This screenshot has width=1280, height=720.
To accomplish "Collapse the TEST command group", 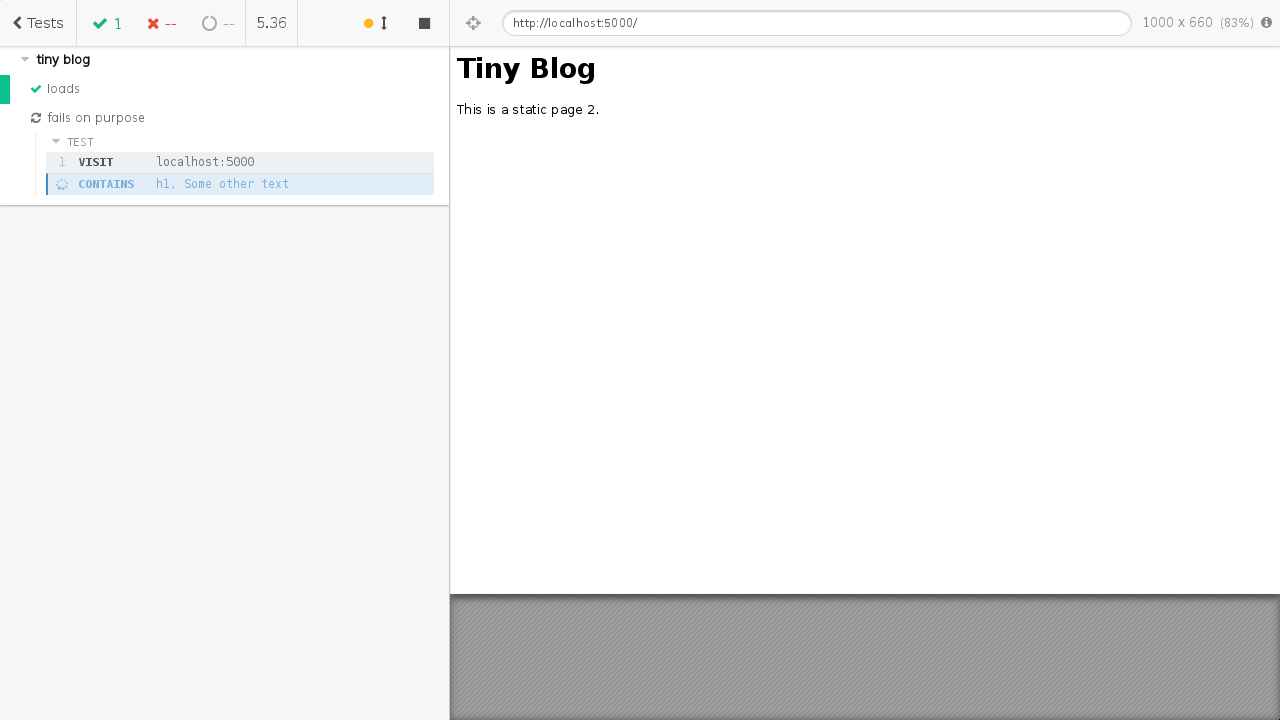I will pos(56,142).
